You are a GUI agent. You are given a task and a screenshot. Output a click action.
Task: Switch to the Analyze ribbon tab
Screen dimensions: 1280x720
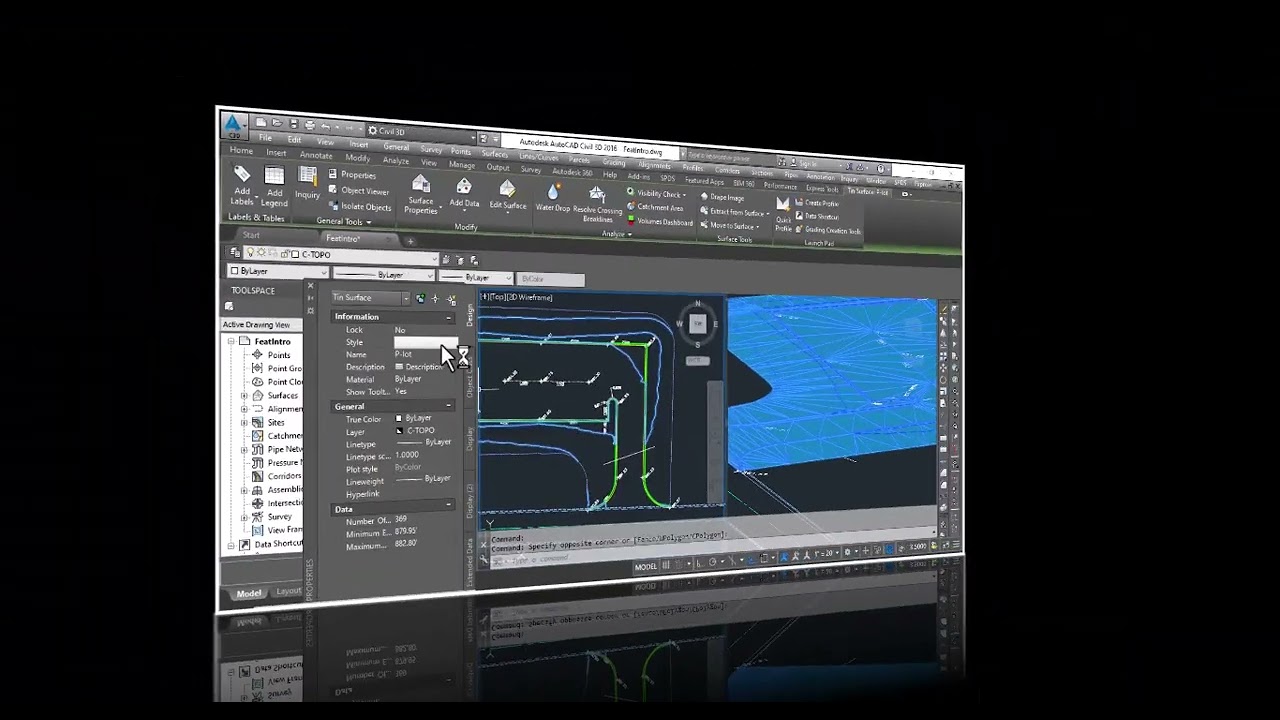point(396,160)
